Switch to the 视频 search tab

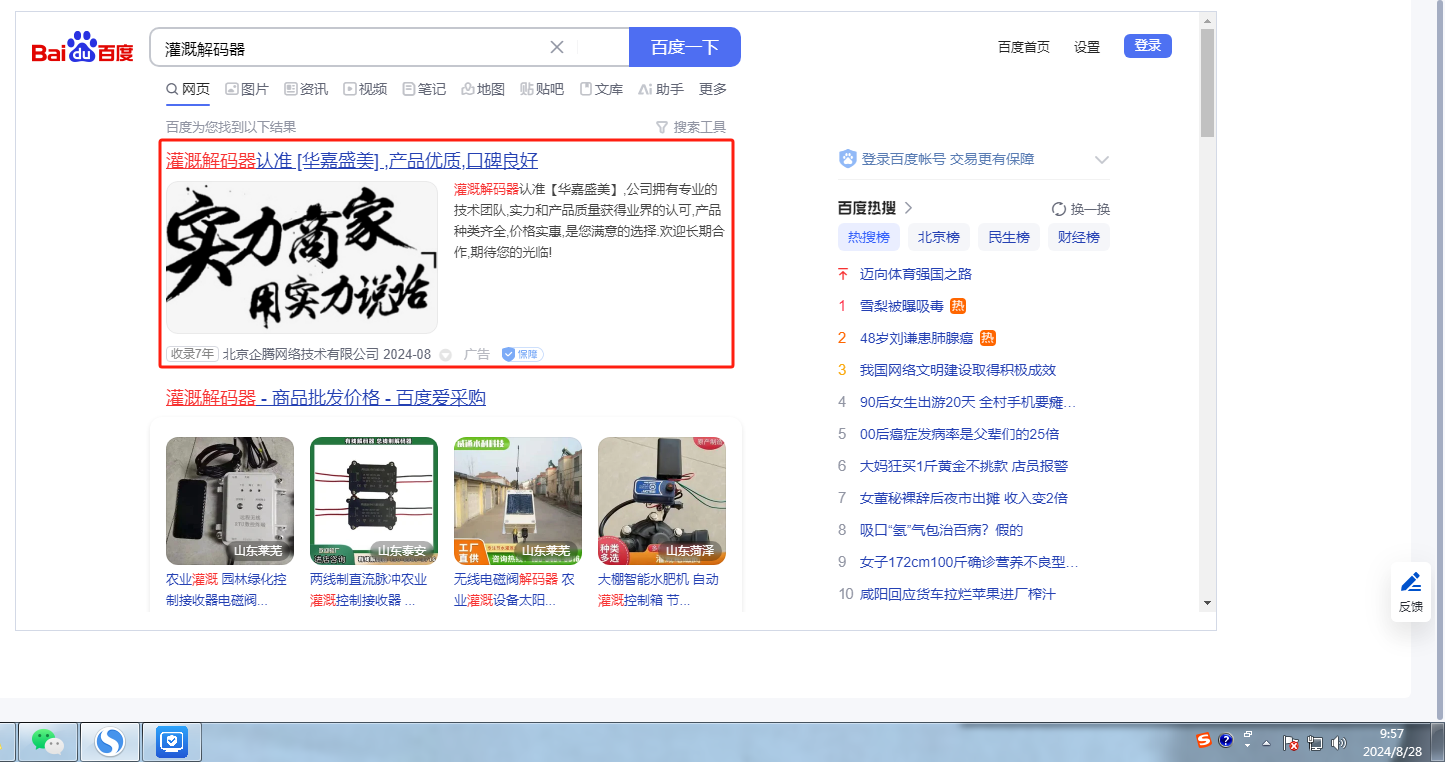pyautogui.click(x=365, y=89)
